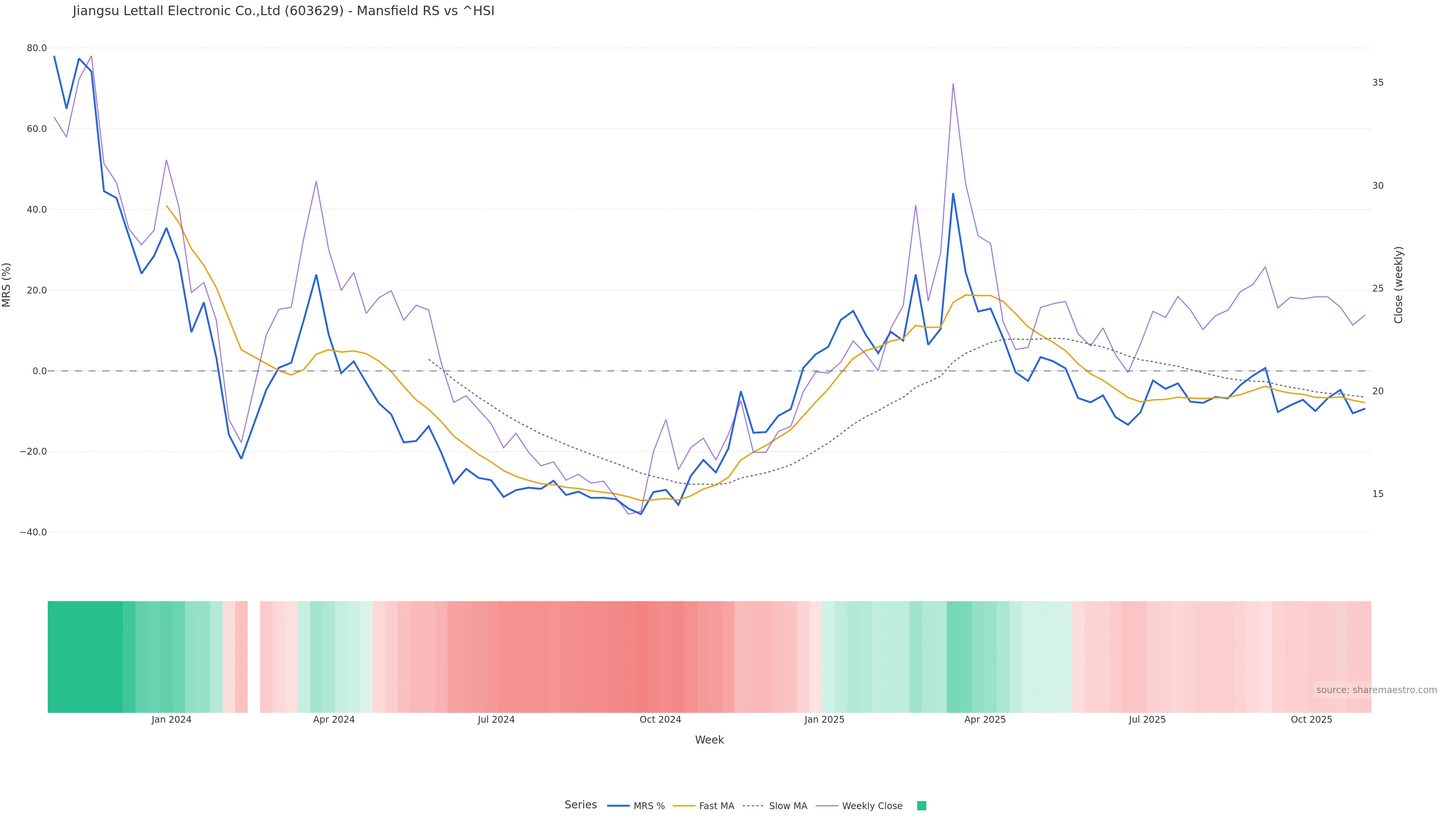
Task: Click the Jan 2025 x-axis label
Action: coord(824,720)
